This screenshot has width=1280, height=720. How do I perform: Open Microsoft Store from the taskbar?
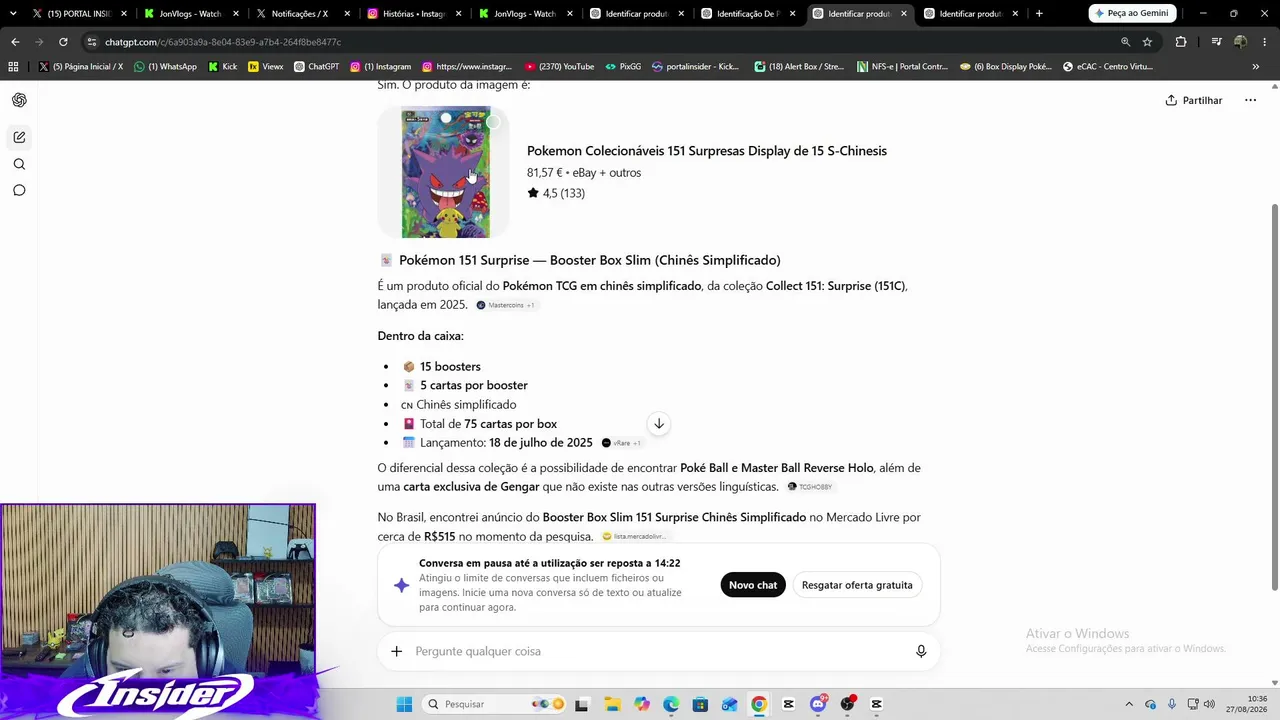click(x=700, y=704)
